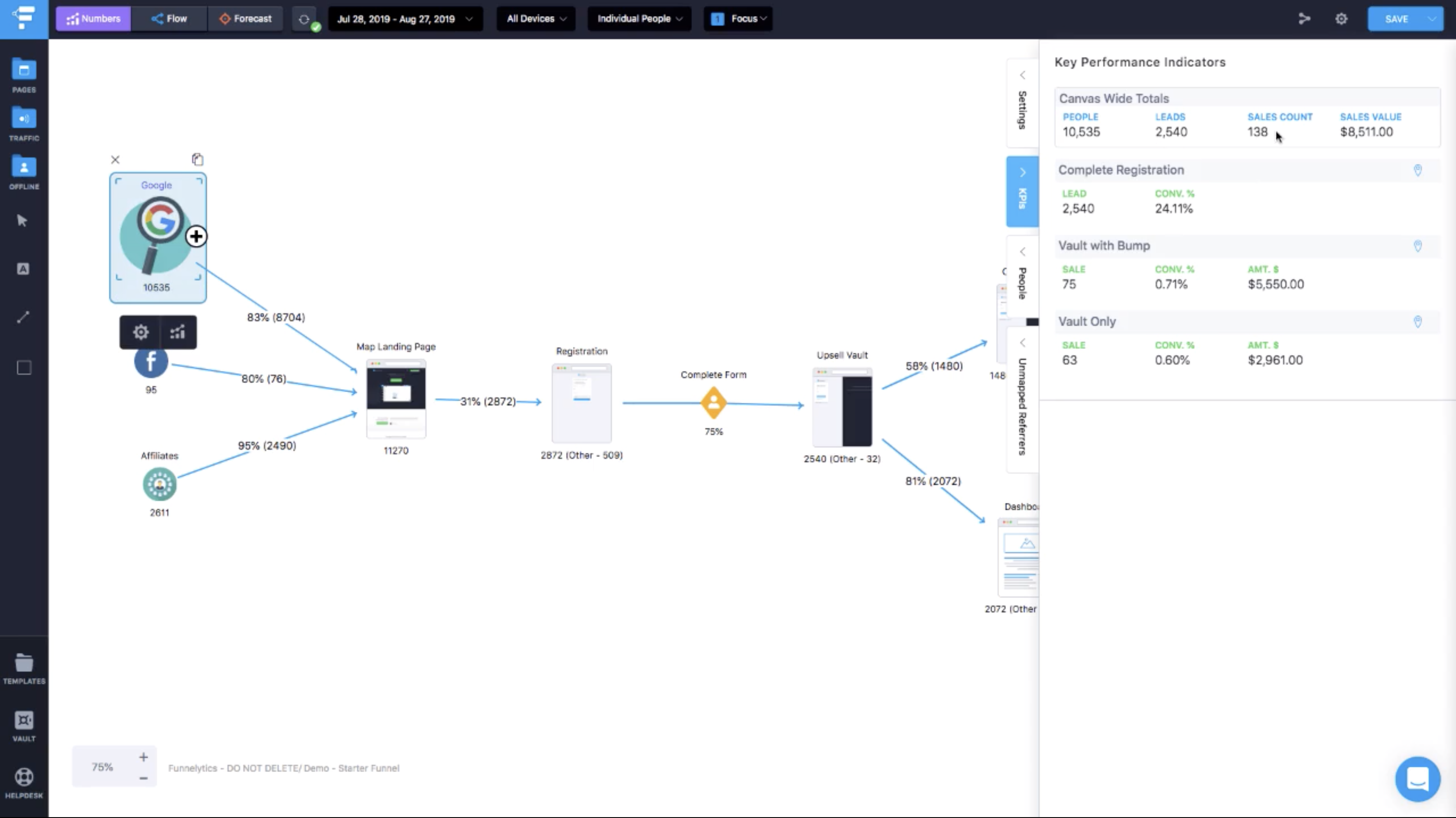Expand the All Devices dropdown

[535, 19]
